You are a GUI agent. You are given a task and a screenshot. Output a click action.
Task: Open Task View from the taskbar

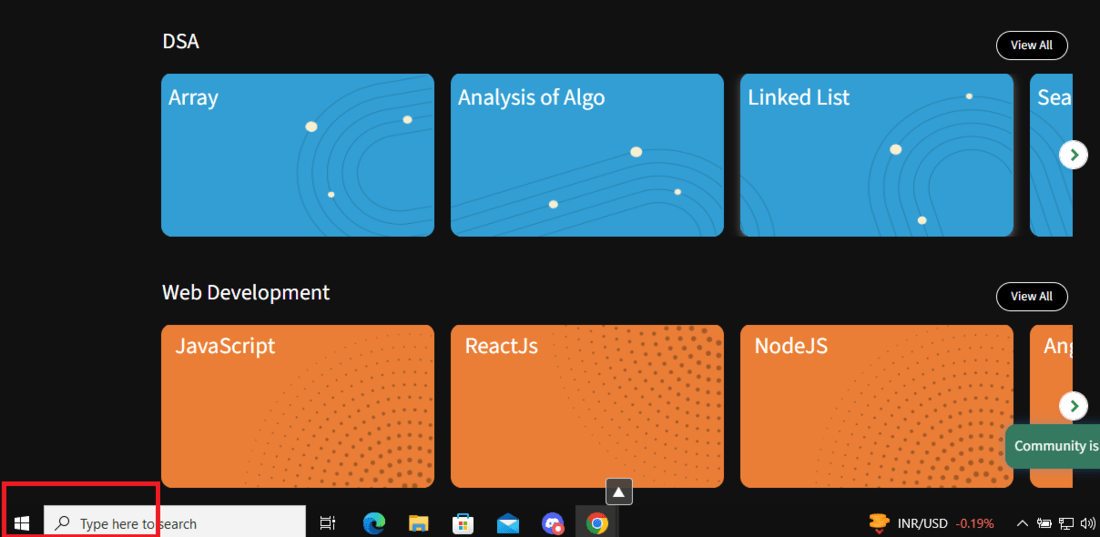coord(327,523)
